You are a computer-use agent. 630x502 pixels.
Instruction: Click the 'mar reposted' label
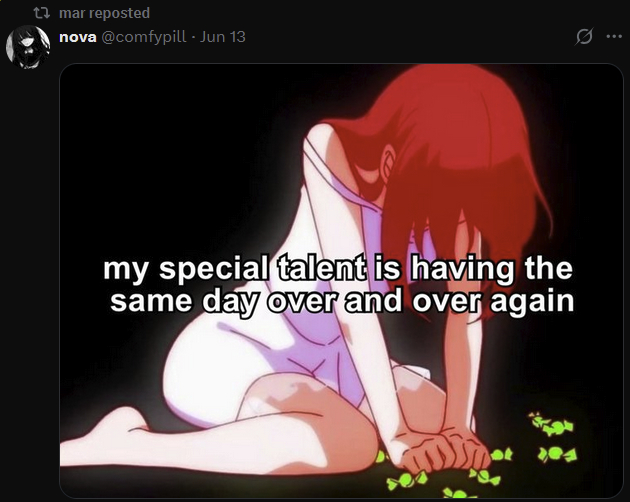click(x=104, y=13)
